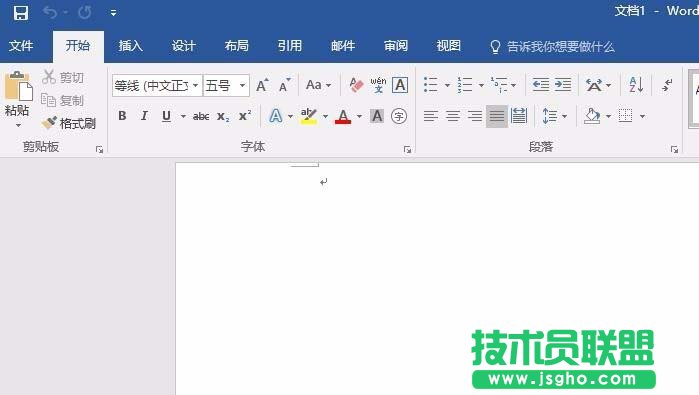Click the Asian Layout icon

[x=594, y=85]
